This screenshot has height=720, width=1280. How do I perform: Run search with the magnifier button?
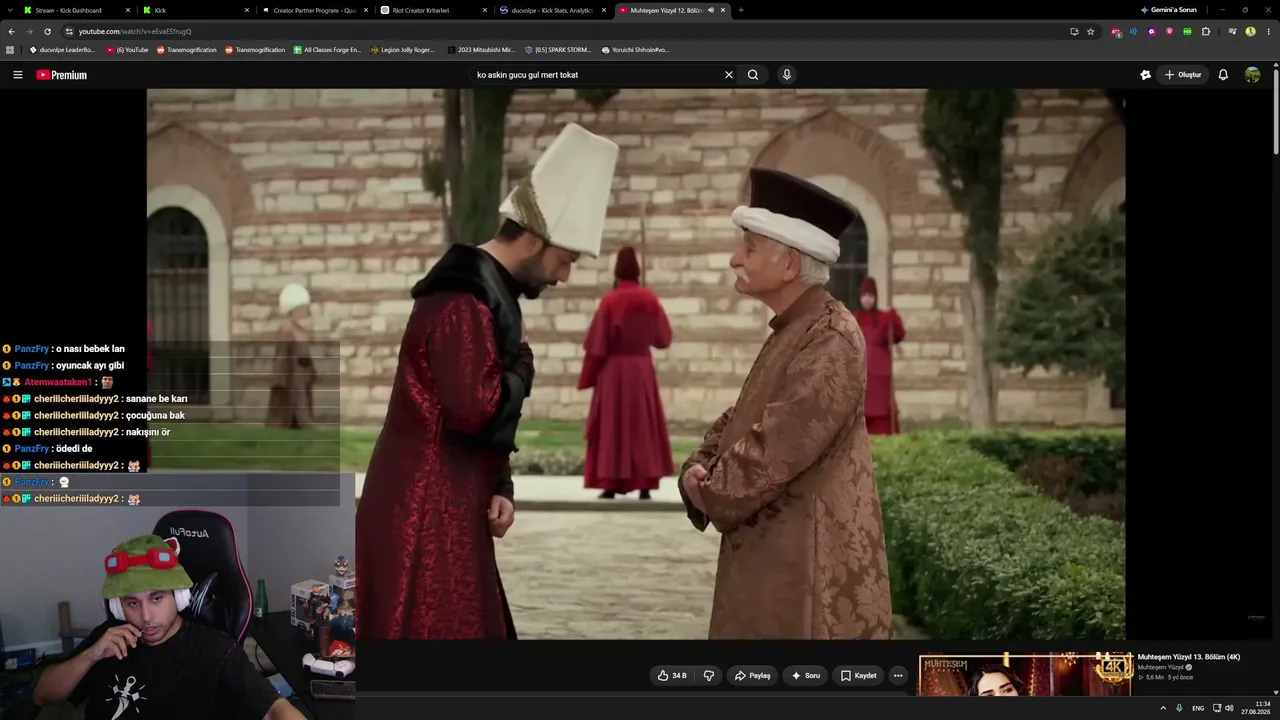click(753, 75)
